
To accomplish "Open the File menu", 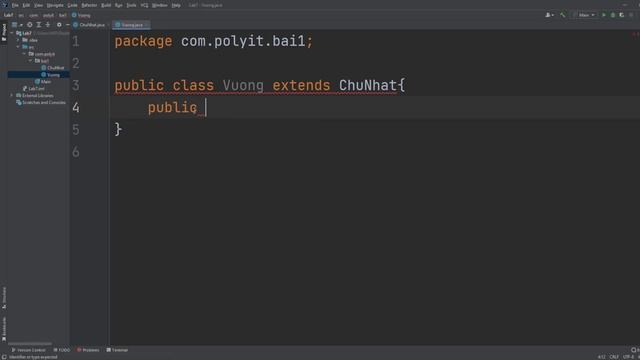I will (x=15, y=5).
